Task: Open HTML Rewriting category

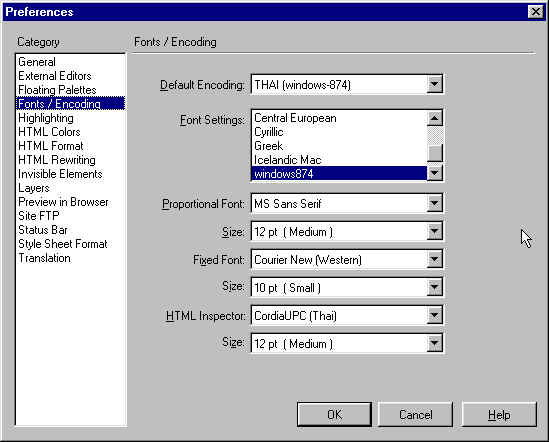Action: point(70,160)
